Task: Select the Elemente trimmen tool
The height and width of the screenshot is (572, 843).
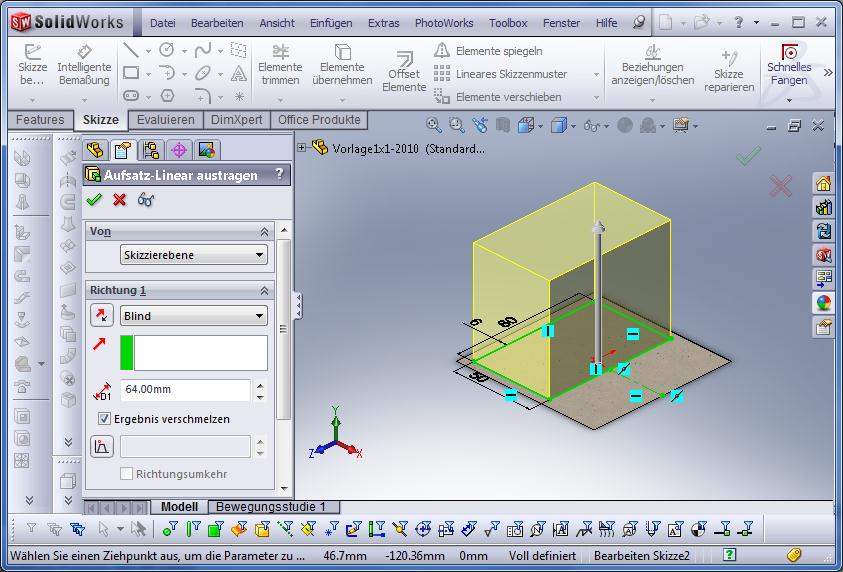Action: pos(280,65)
